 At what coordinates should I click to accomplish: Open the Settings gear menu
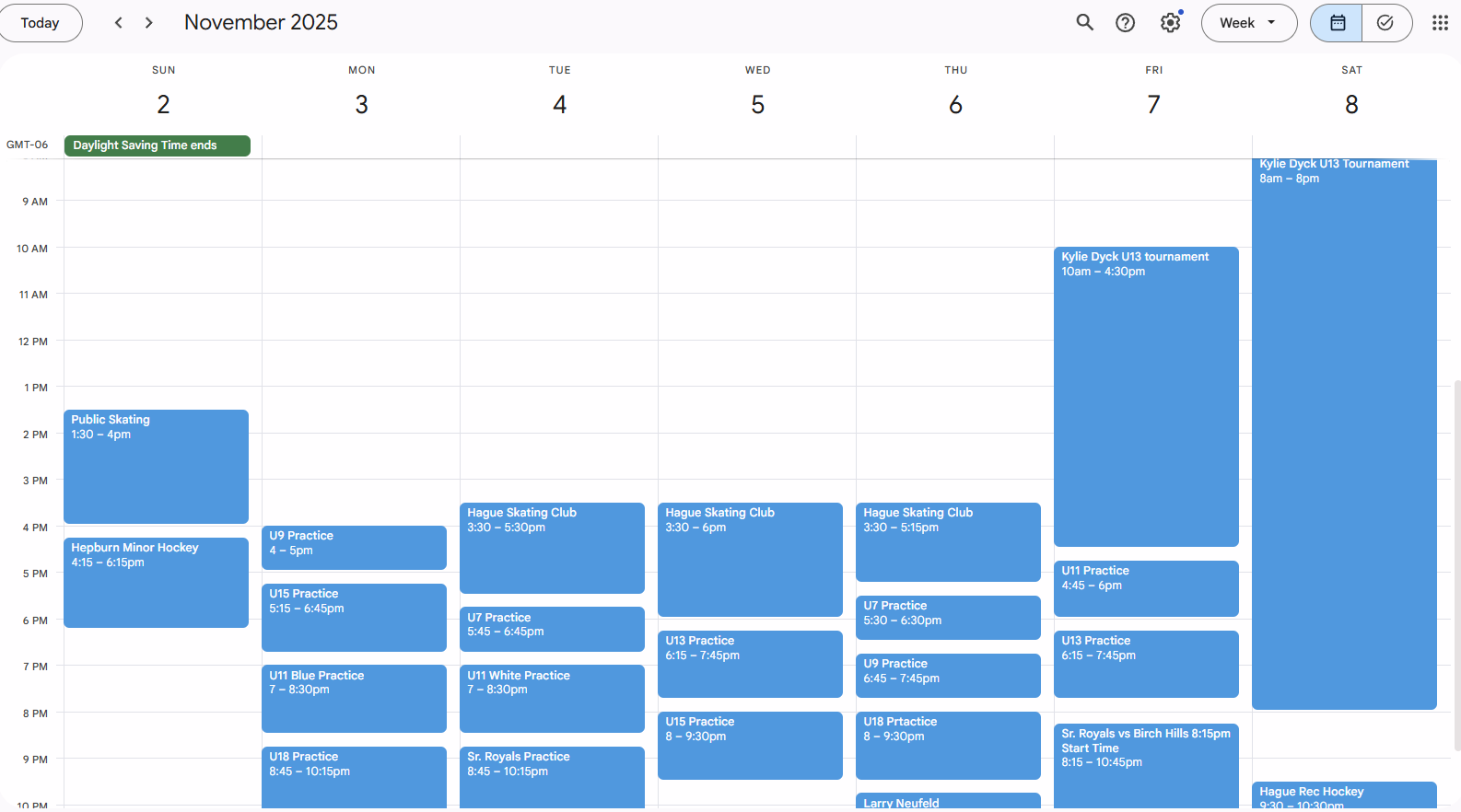point(1170,23)
